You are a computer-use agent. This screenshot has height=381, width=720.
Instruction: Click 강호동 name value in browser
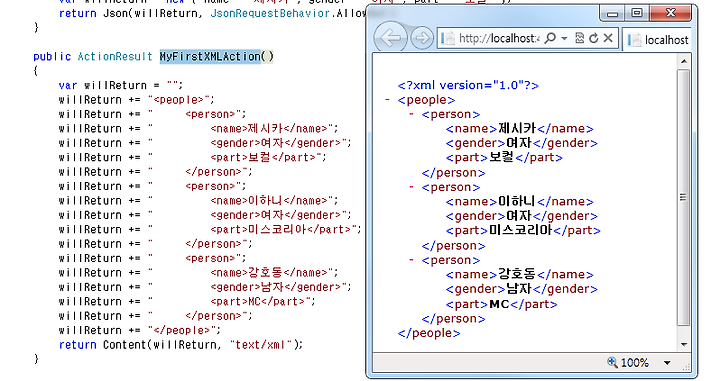(x=517, y=274)
